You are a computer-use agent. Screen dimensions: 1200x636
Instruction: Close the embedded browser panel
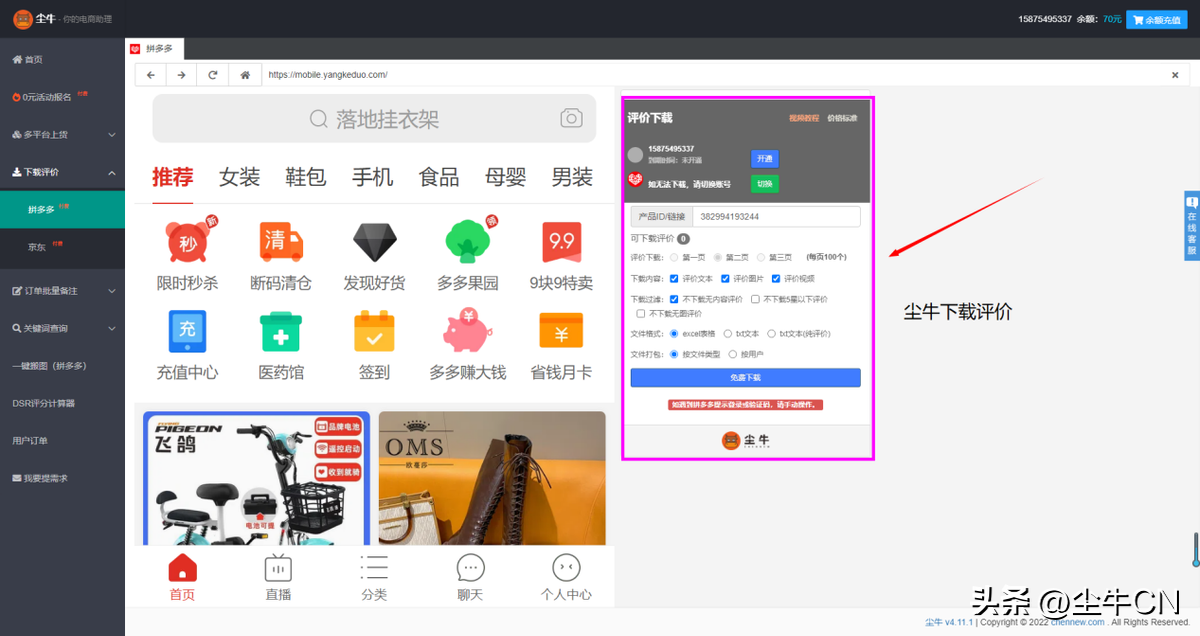pyautogui.click(x=1175, y=75)
